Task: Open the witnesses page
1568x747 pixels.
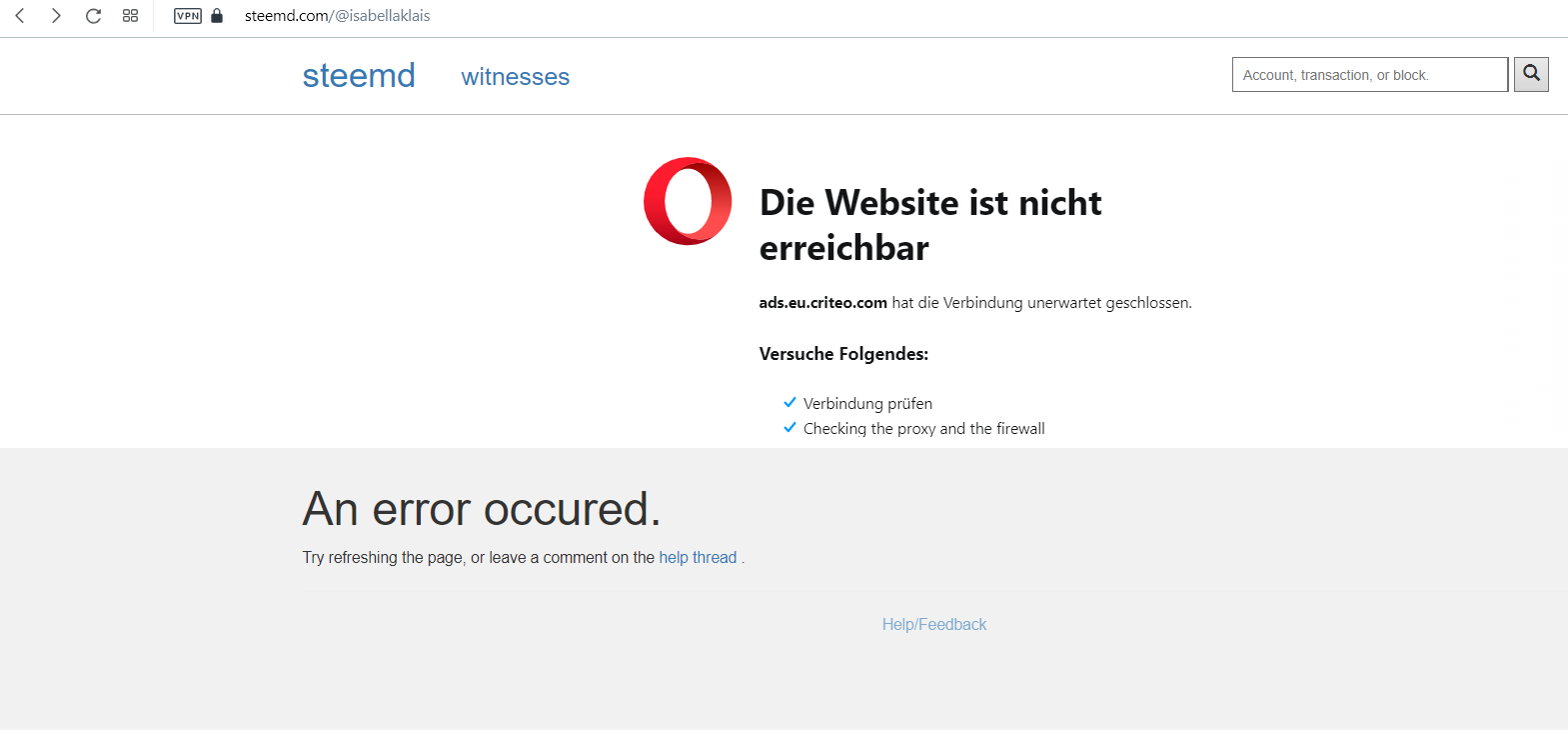Action: pos(516,77)
